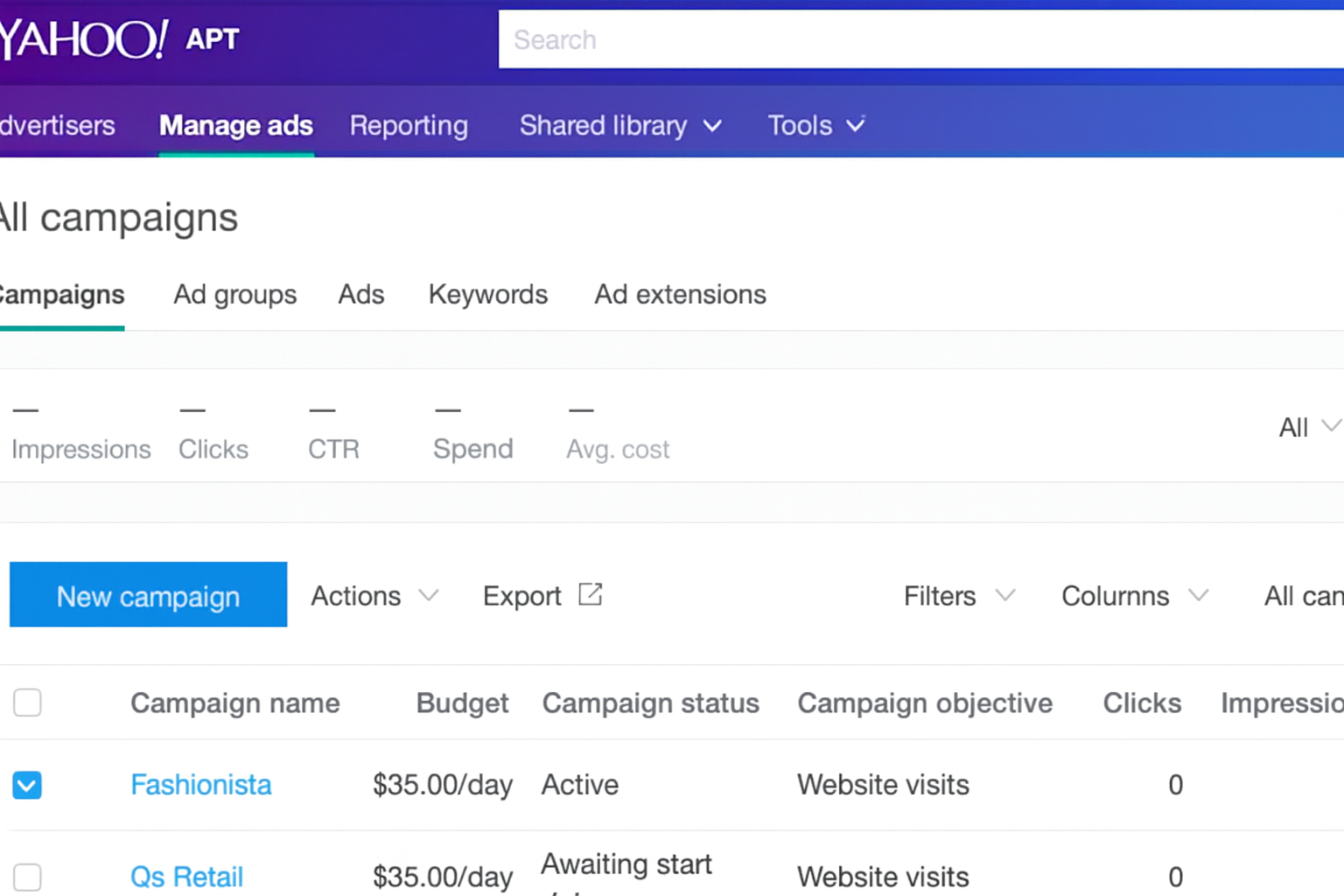
Task: Open the Actions dropdown
Action: tap(372, 595)
